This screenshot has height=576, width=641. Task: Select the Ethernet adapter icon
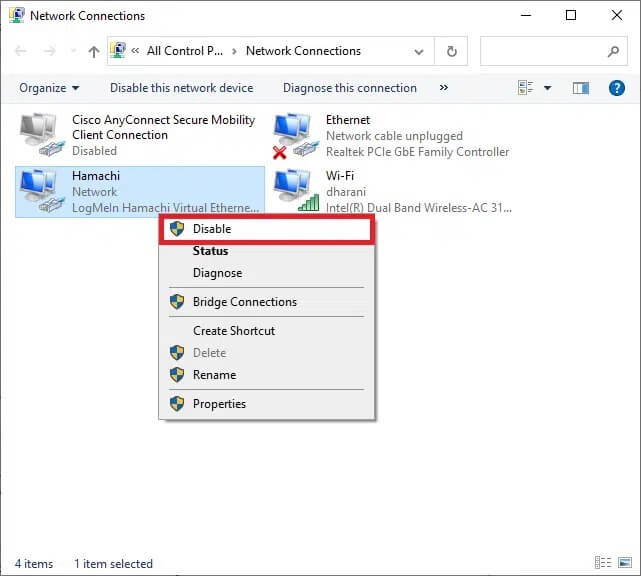[296, 136]
